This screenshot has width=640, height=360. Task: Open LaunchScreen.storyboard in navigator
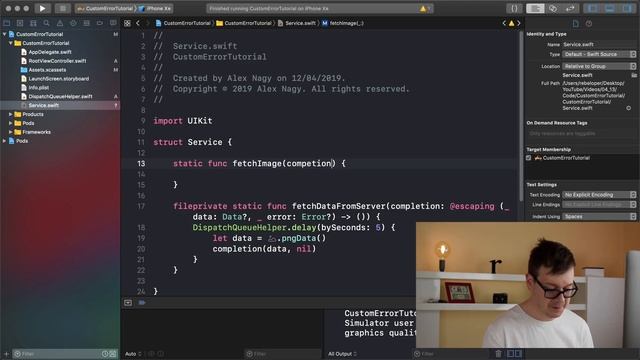58,79
